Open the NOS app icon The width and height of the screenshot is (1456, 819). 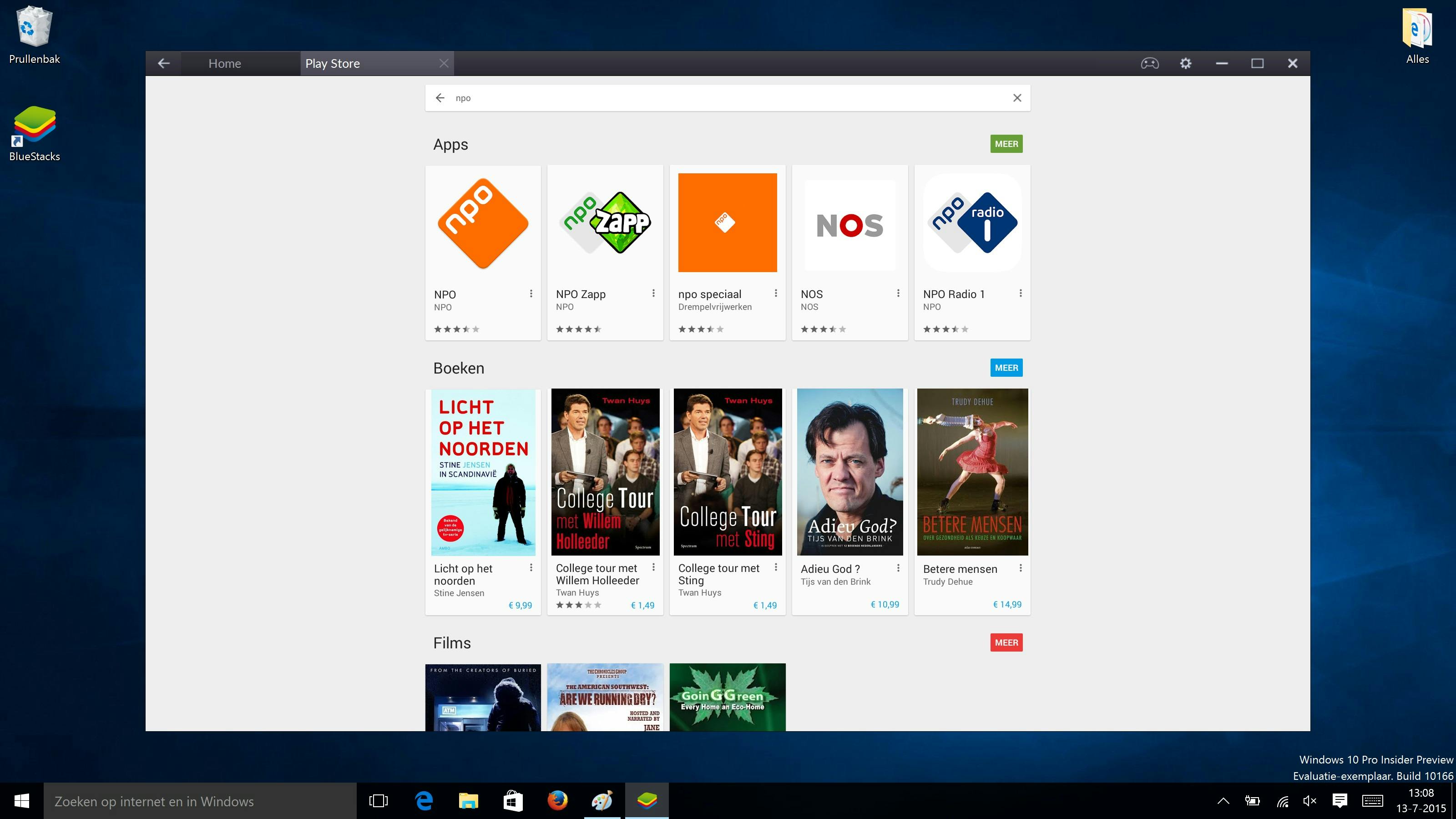(849, 225)
